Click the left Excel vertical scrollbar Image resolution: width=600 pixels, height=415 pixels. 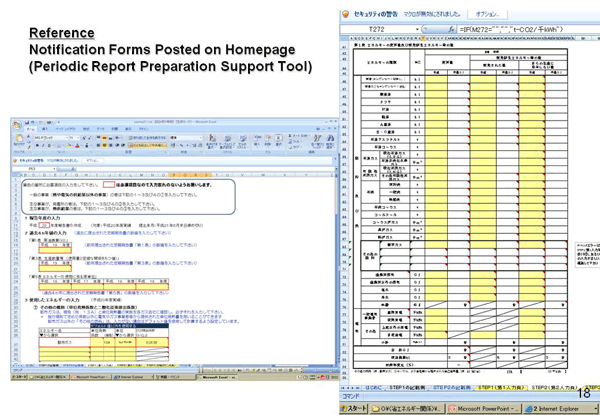point(337,268)
